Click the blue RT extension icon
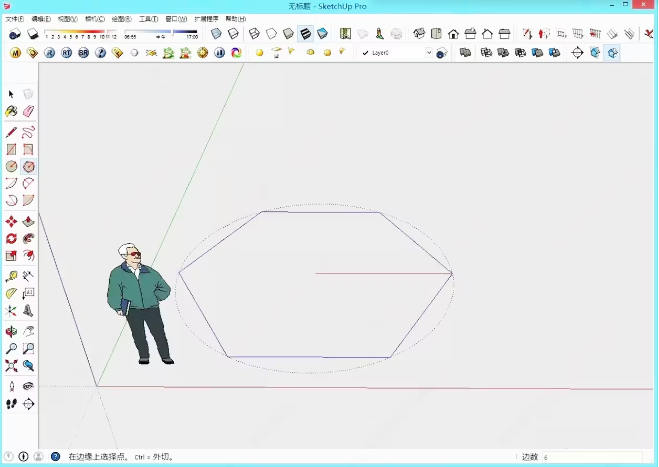 [66, 53]
